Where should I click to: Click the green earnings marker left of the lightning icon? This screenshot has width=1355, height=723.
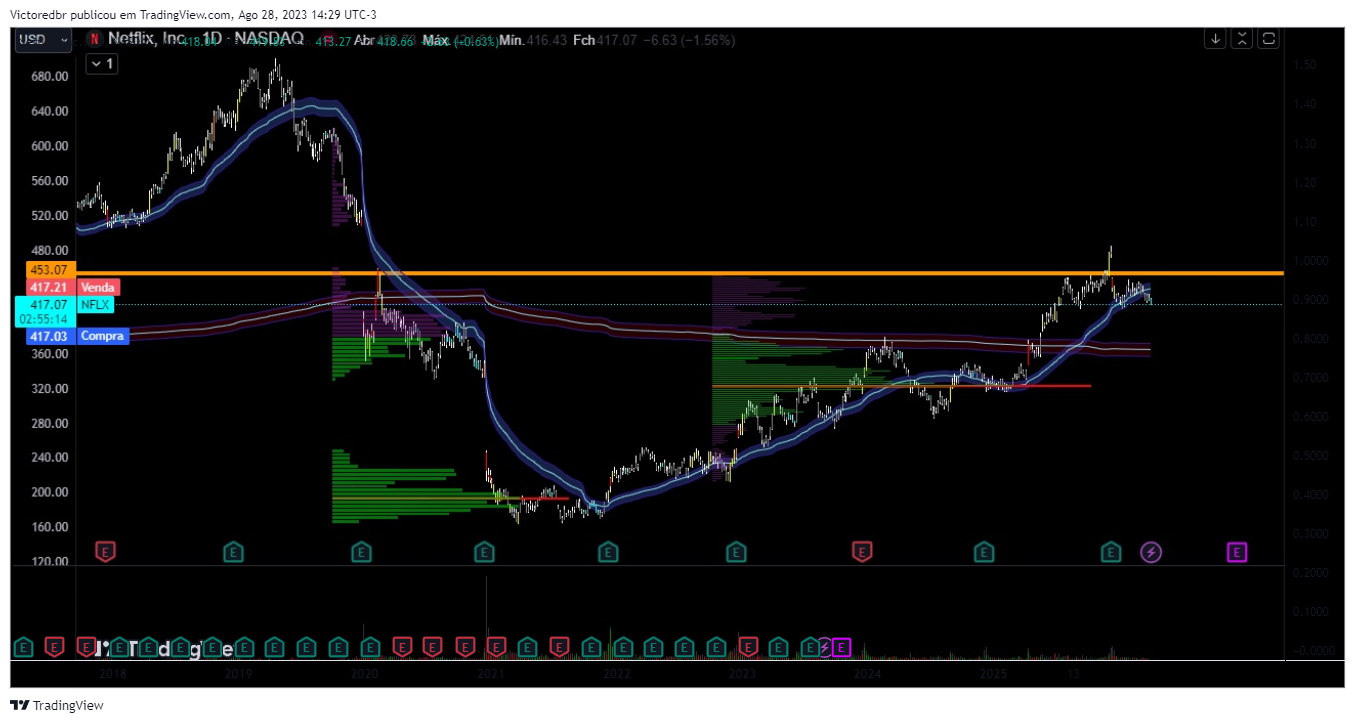[x=1111, y=551]
